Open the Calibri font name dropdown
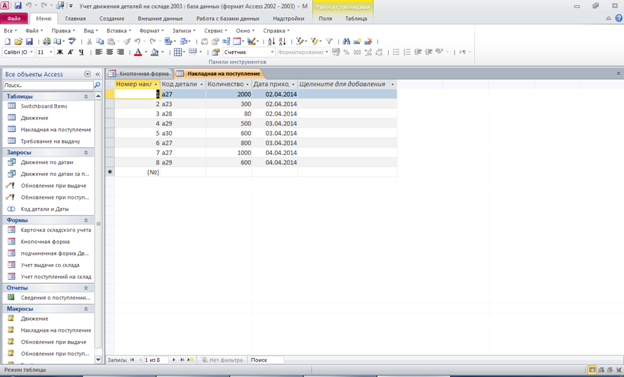The image size is (624, 377). point(31,52)
